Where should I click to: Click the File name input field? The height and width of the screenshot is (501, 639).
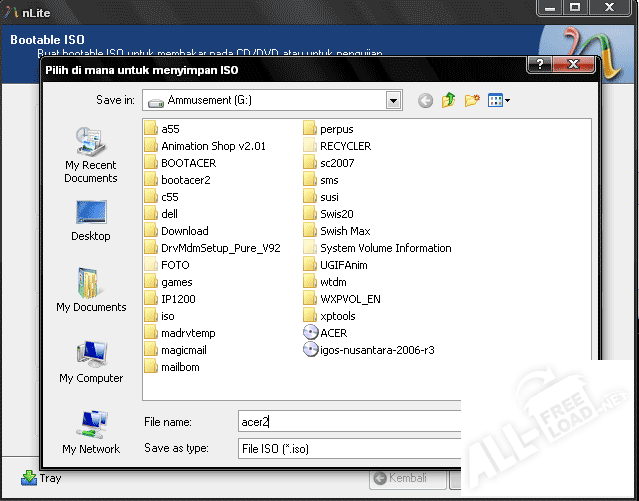(348, 423)
